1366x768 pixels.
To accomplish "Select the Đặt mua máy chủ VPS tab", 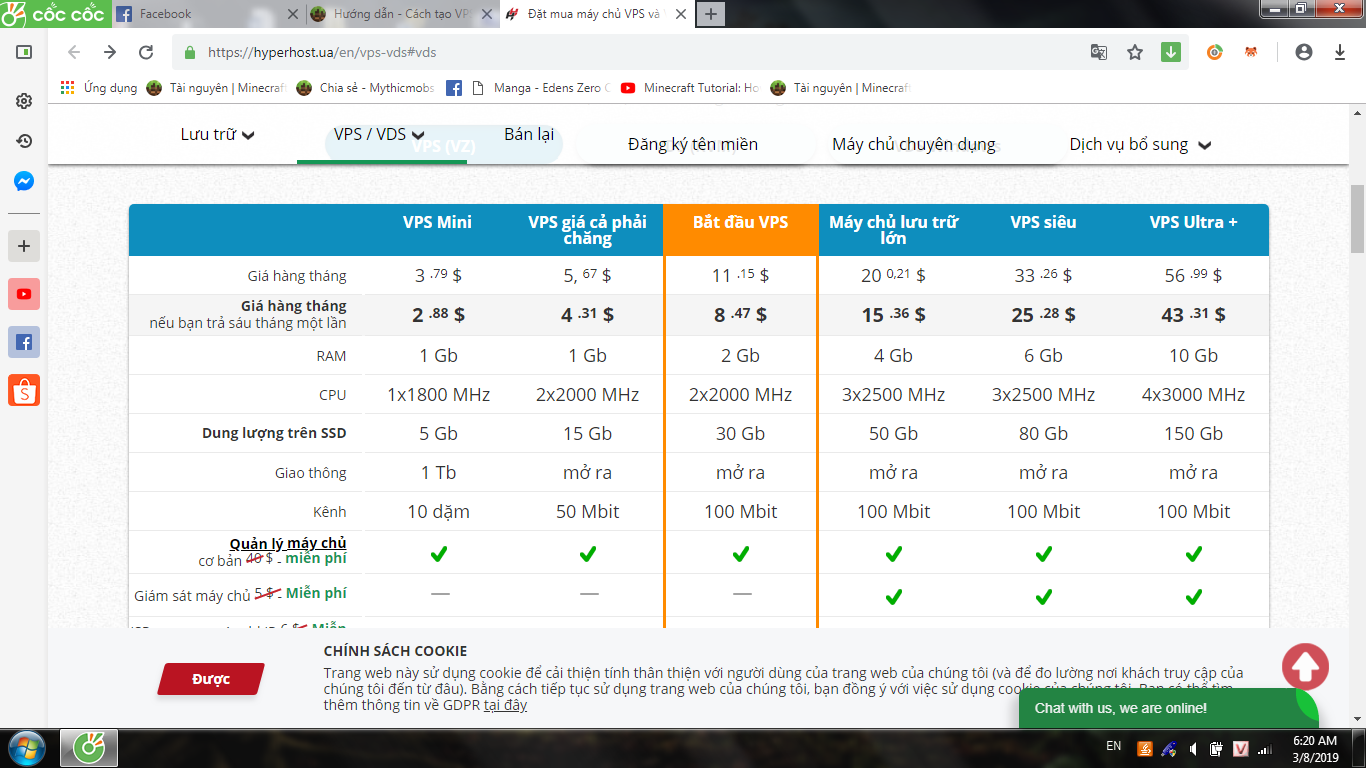I will [x=596, y=14].
